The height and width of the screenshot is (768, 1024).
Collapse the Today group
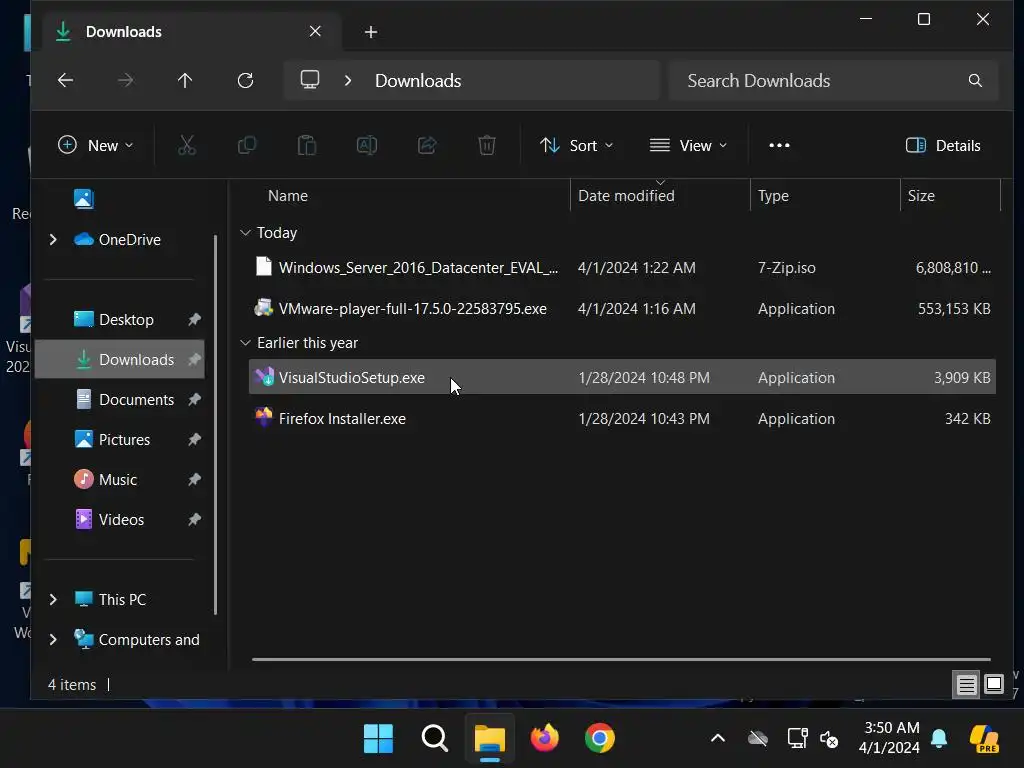tap(246, 232)
